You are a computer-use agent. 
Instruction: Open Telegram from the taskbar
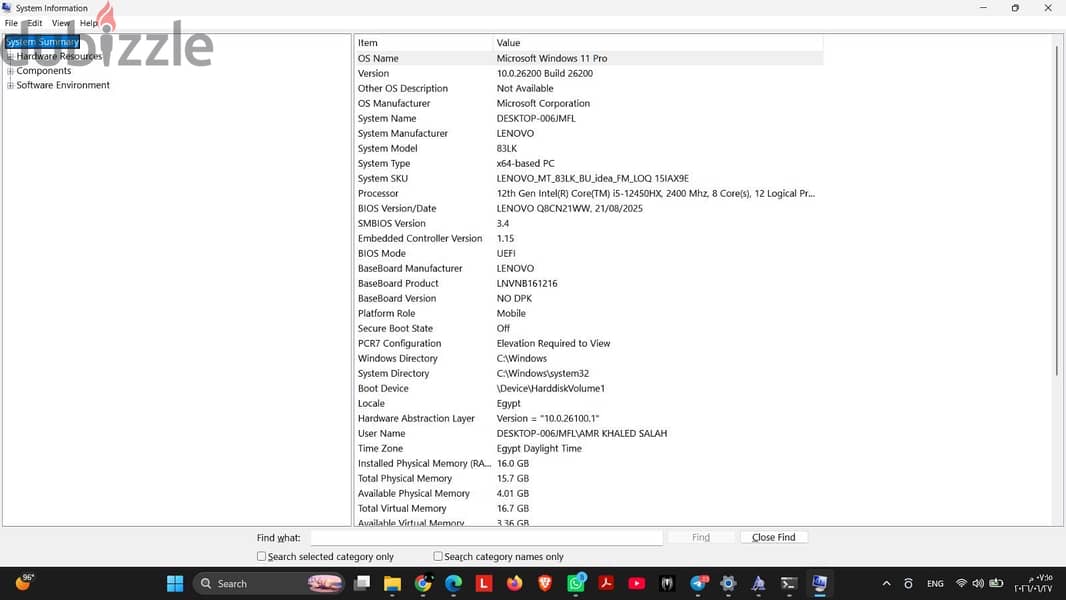pyautogui.click(x=698, y=584)
